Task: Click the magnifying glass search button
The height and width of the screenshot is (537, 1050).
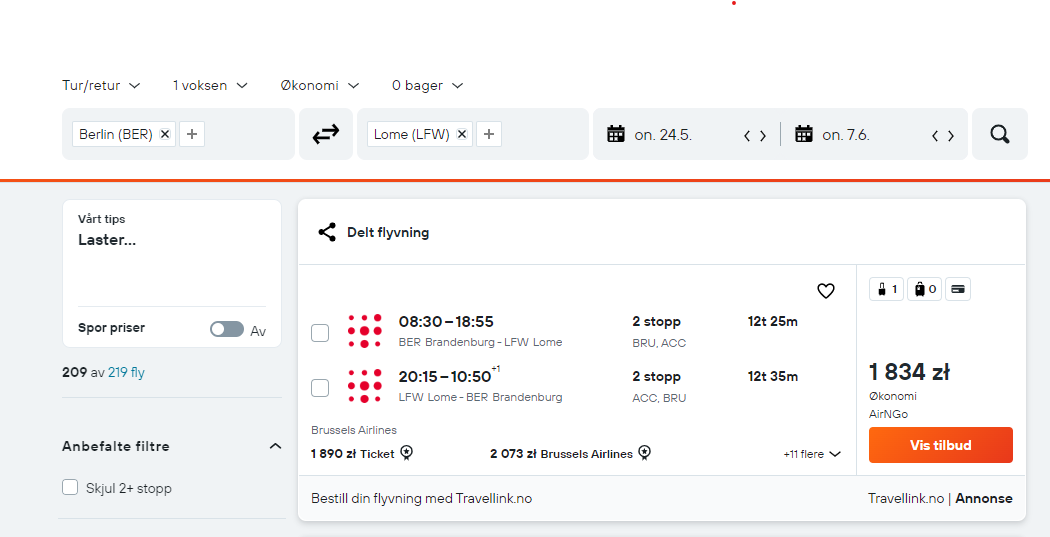Action: tap(1000, 135)
